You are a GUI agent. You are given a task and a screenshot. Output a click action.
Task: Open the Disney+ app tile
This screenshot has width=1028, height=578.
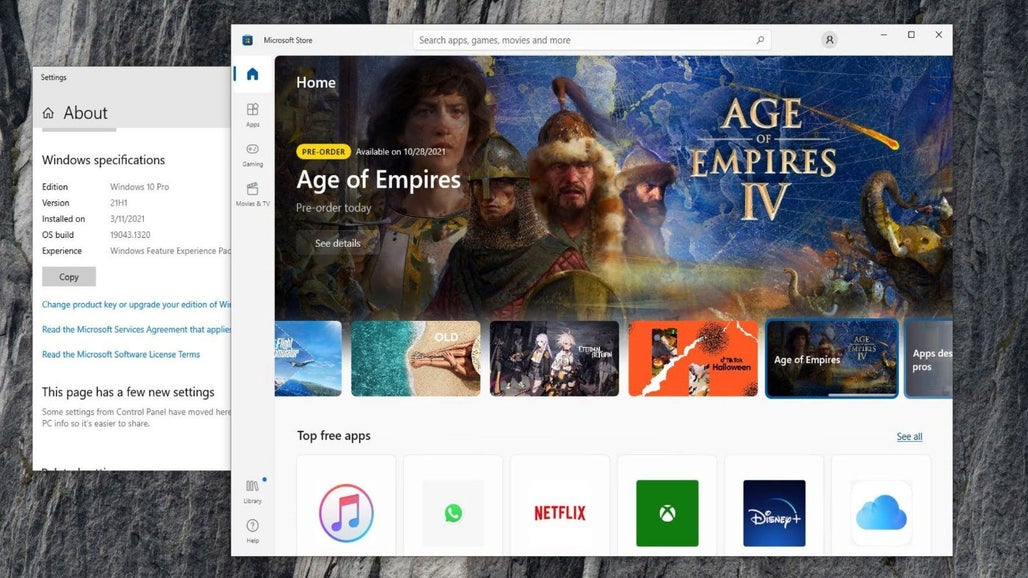pos(774,512)
